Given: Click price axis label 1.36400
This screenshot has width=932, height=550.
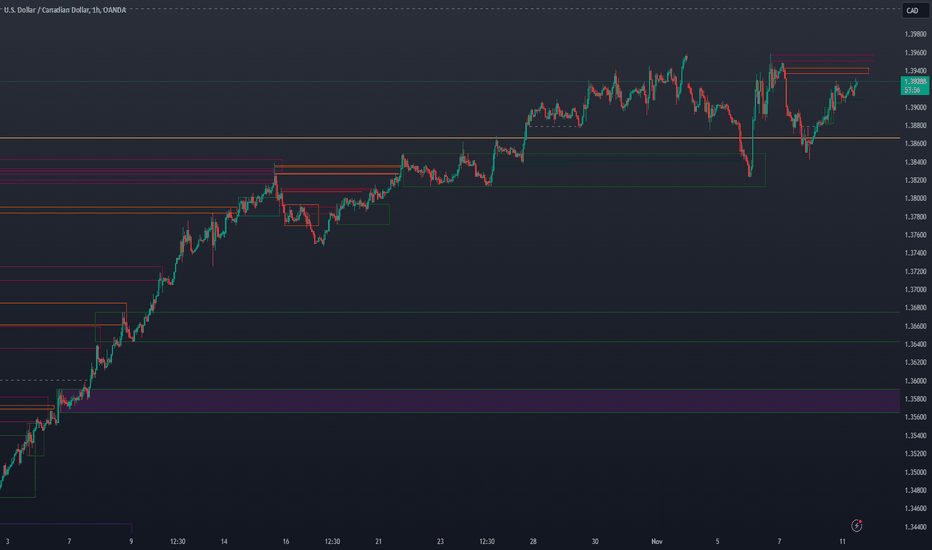Looking at the screenshot, I should point(915,344).
